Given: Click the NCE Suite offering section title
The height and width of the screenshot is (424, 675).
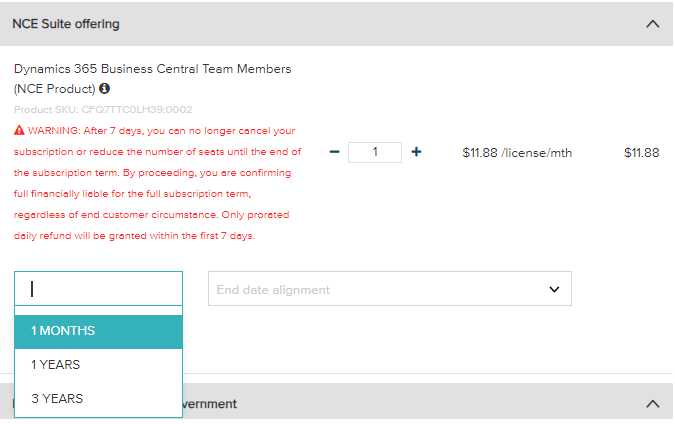Looking at the screenshot, I should click(66, 23).
